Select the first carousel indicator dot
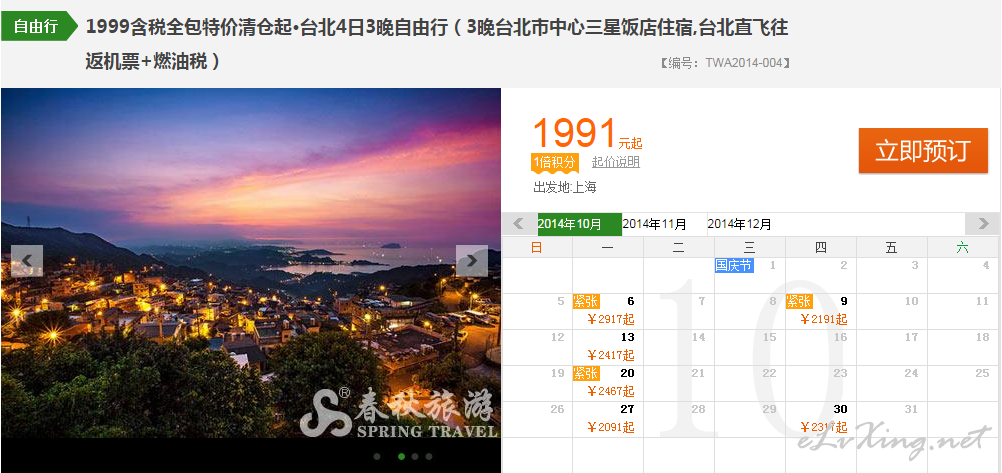Screen dimensions: 1002x473 377,456
